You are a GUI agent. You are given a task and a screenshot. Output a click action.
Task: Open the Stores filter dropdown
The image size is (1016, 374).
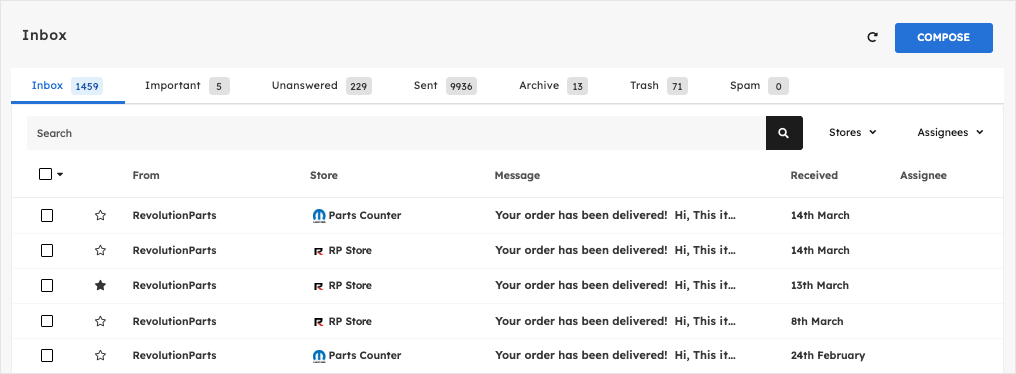point(853,132)
